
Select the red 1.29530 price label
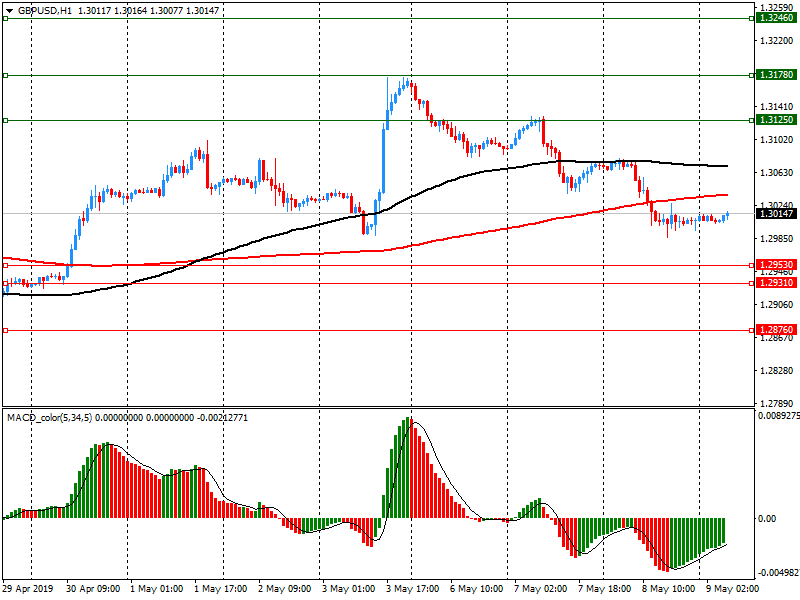[775, 265]
